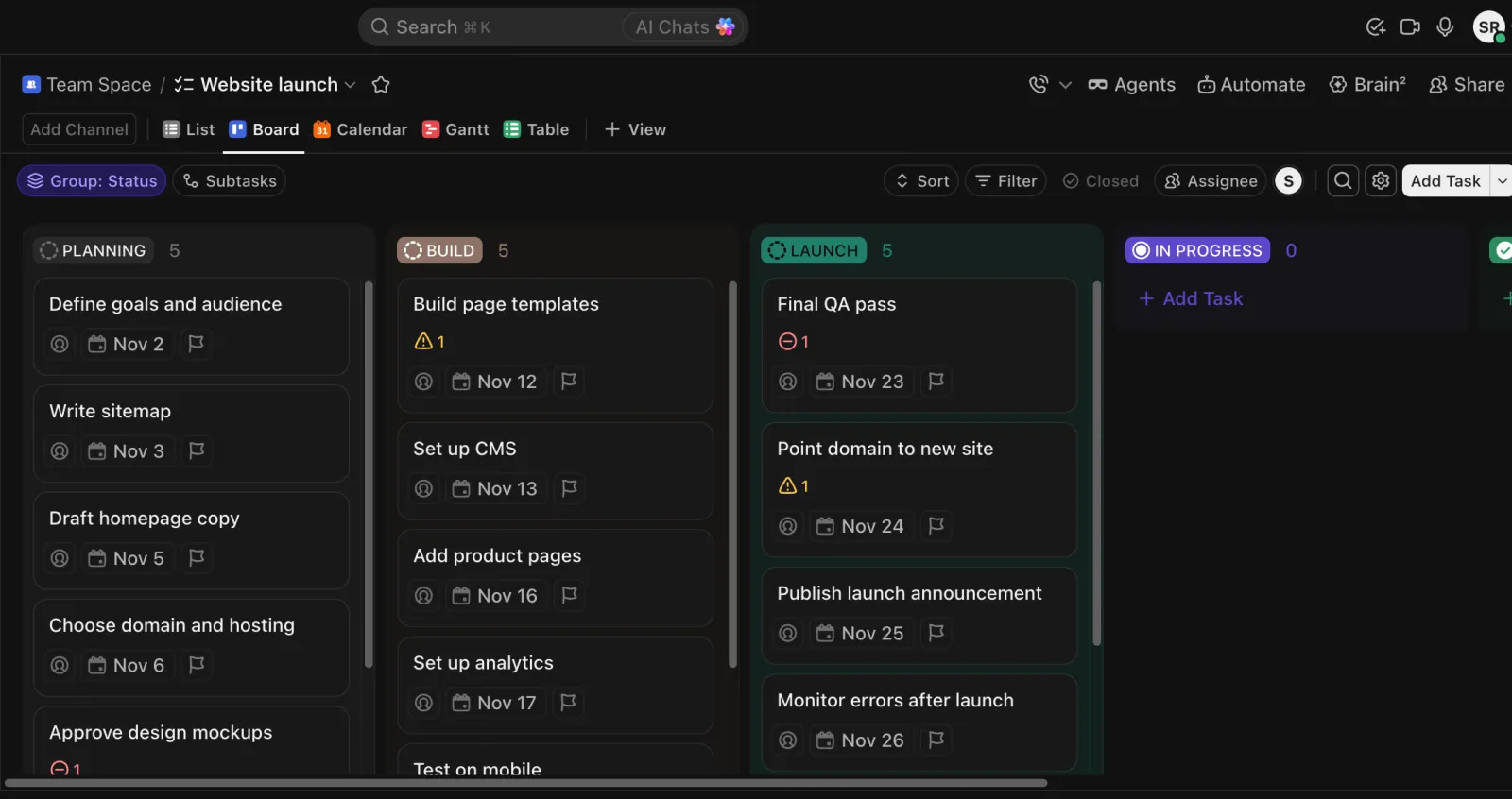Screen dimensions: 1512x799
Task: Click the S assignee avatar filter
Action: coord(1289,181)
